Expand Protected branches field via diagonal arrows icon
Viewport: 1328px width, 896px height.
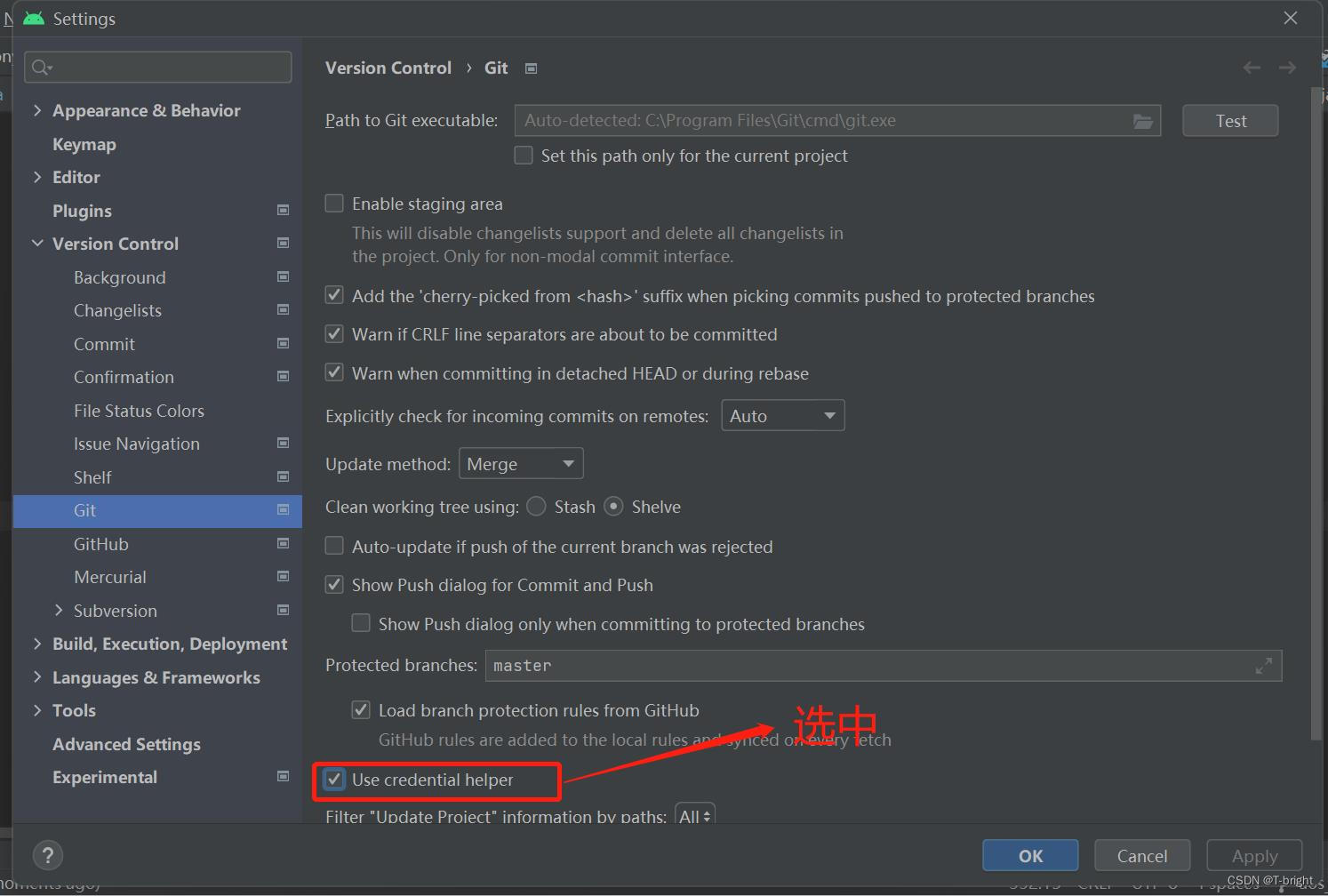pyautogui.click(x=1264, y=665)
